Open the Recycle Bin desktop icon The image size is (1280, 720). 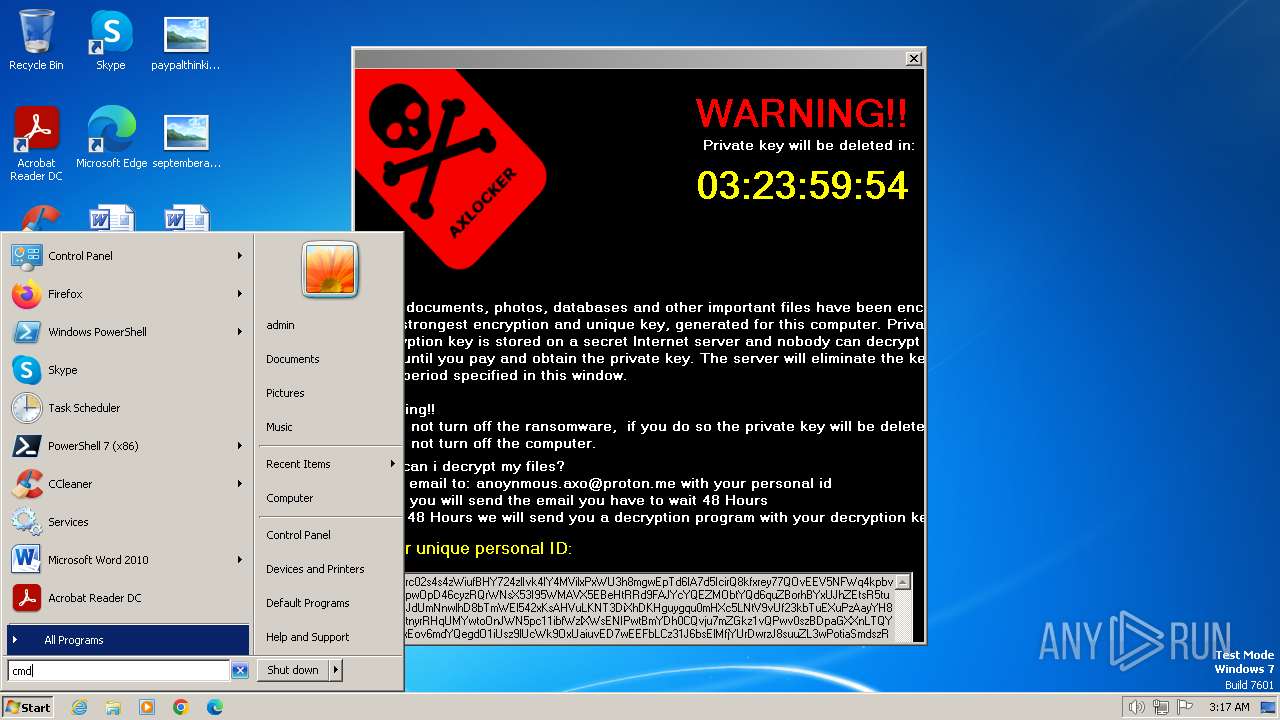pos(36,41)
